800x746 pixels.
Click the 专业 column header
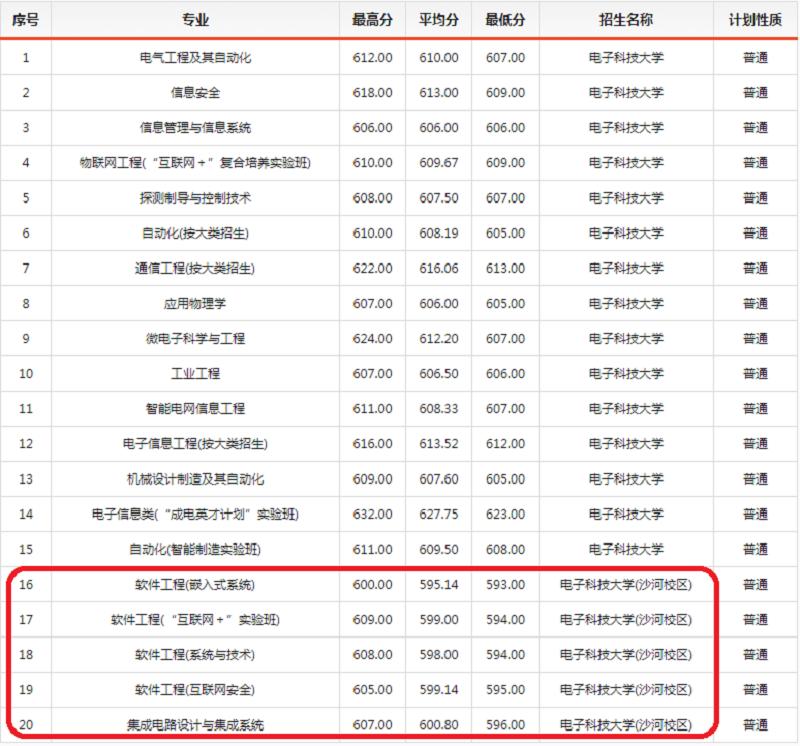point(195,21)
